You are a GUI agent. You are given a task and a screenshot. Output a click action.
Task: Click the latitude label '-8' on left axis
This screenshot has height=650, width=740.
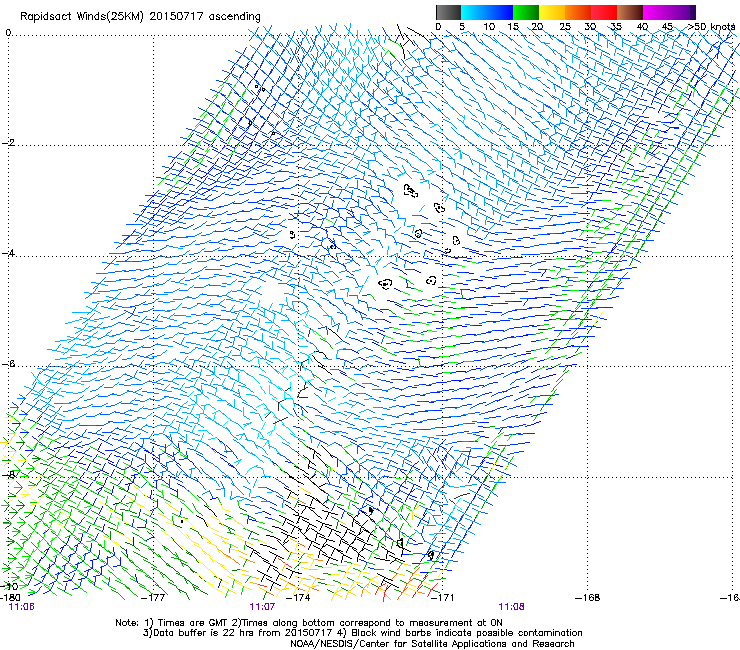point(8,474)
